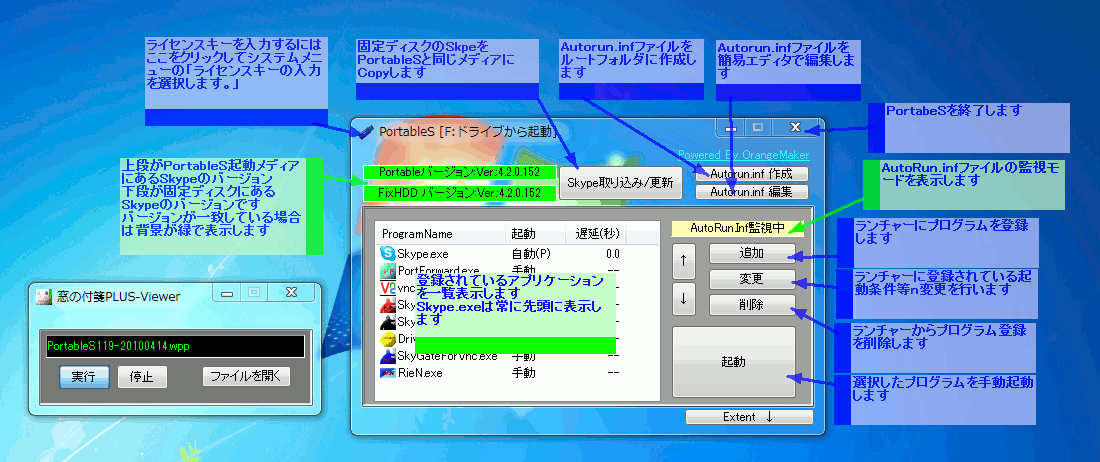This screenshot has height=462, width=1100.
Task: Select the vnc V2 icon in list
Action: (388, 287)
